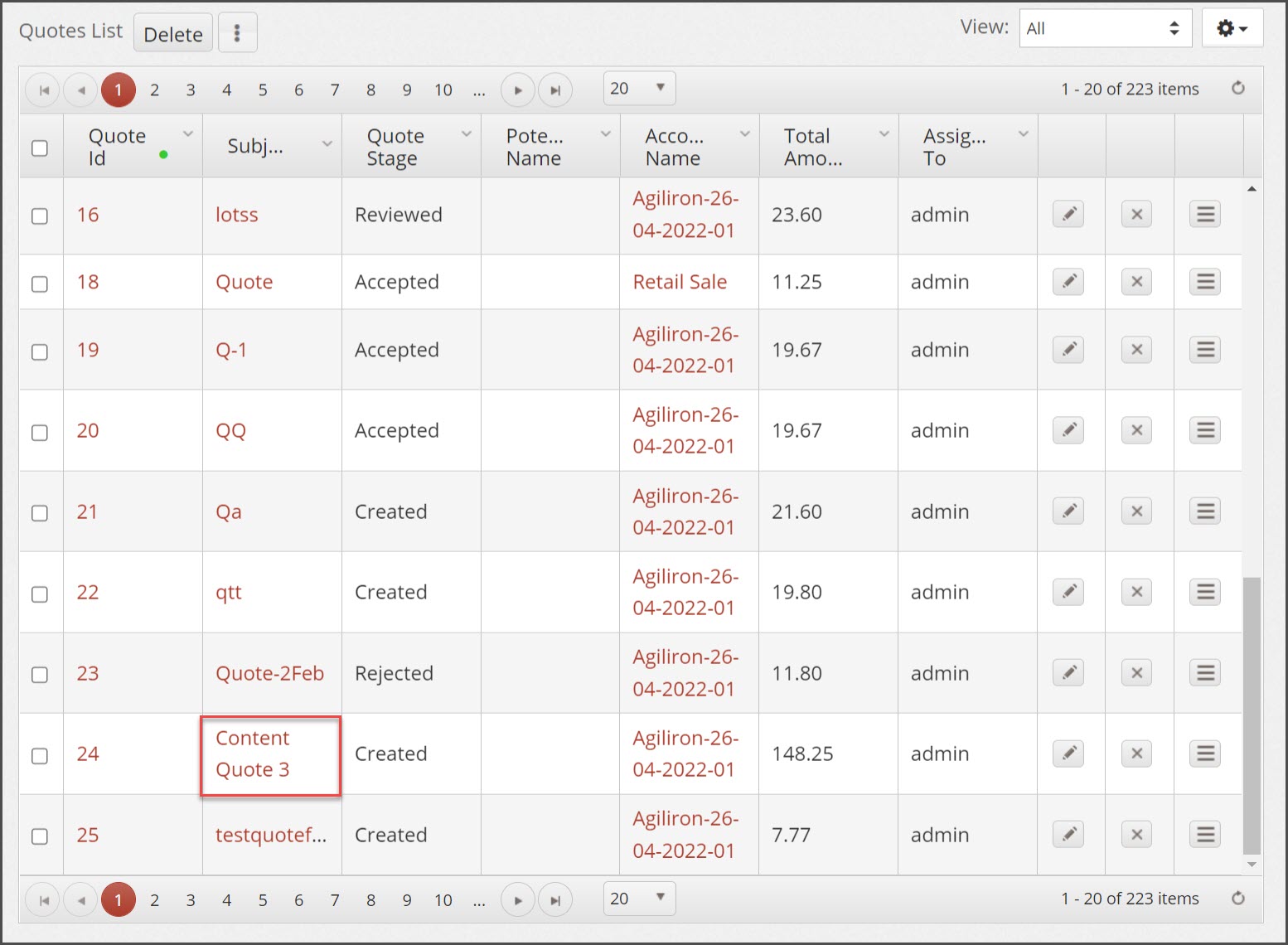Image resolution: width=1288 pixels, height=945 pixels.
Task: Expand the Account Name column menu
Action: (745, 134)
